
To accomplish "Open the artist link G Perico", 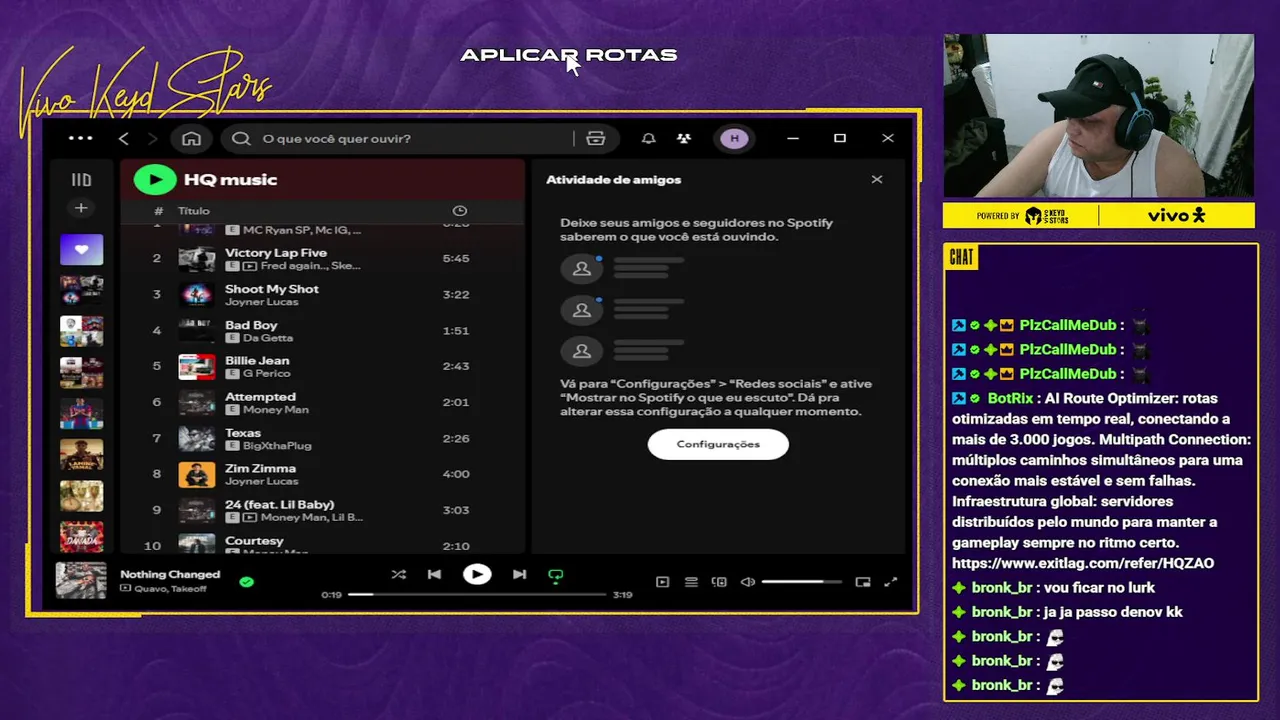I will point(267,374).
